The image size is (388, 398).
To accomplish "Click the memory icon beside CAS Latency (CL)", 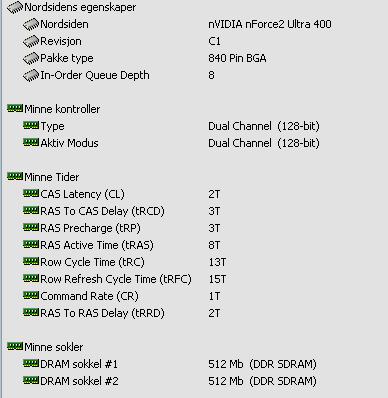I will point(31,193).
